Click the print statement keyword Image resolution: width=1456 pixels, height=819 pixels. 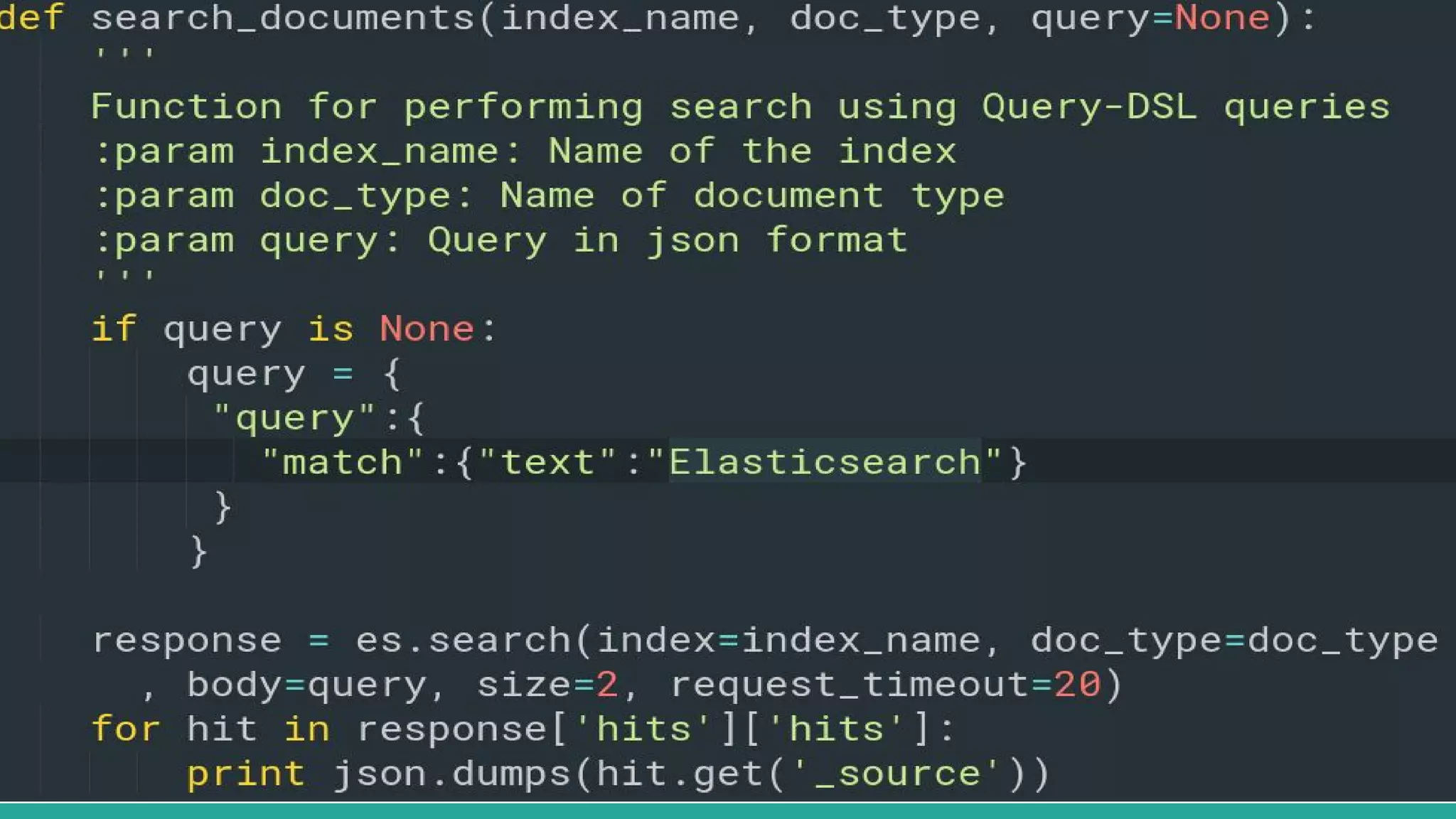246,774
